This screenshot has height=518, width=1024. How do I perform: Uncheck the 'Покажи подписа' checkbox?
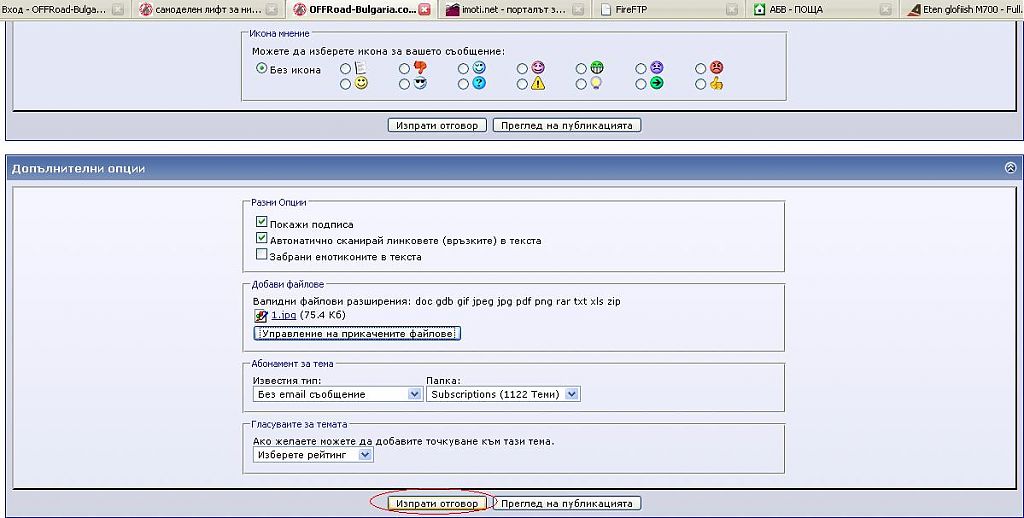coord(262,223)
